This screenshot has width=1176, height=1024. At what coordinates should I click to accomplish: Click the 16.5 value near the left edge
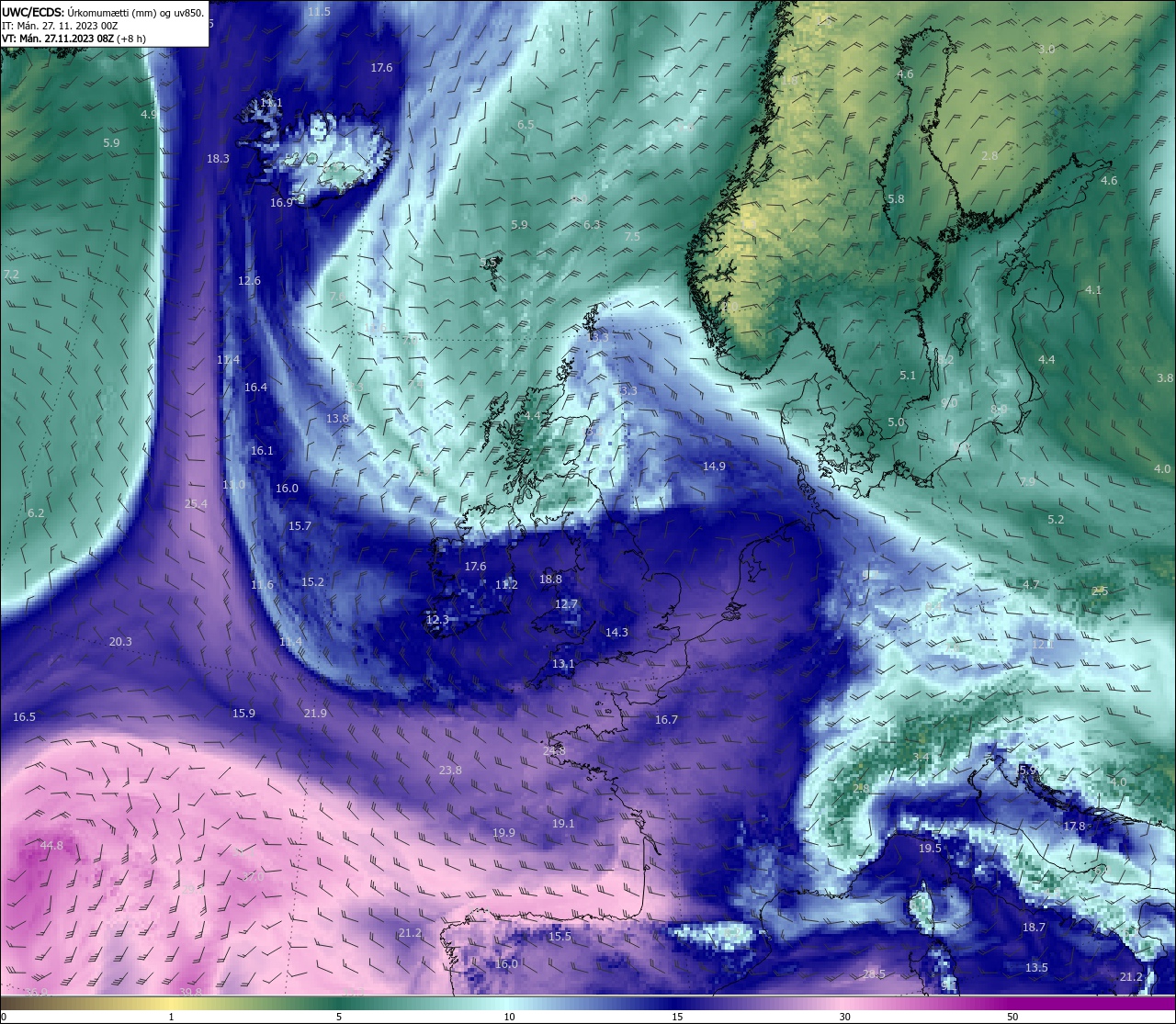24,716
